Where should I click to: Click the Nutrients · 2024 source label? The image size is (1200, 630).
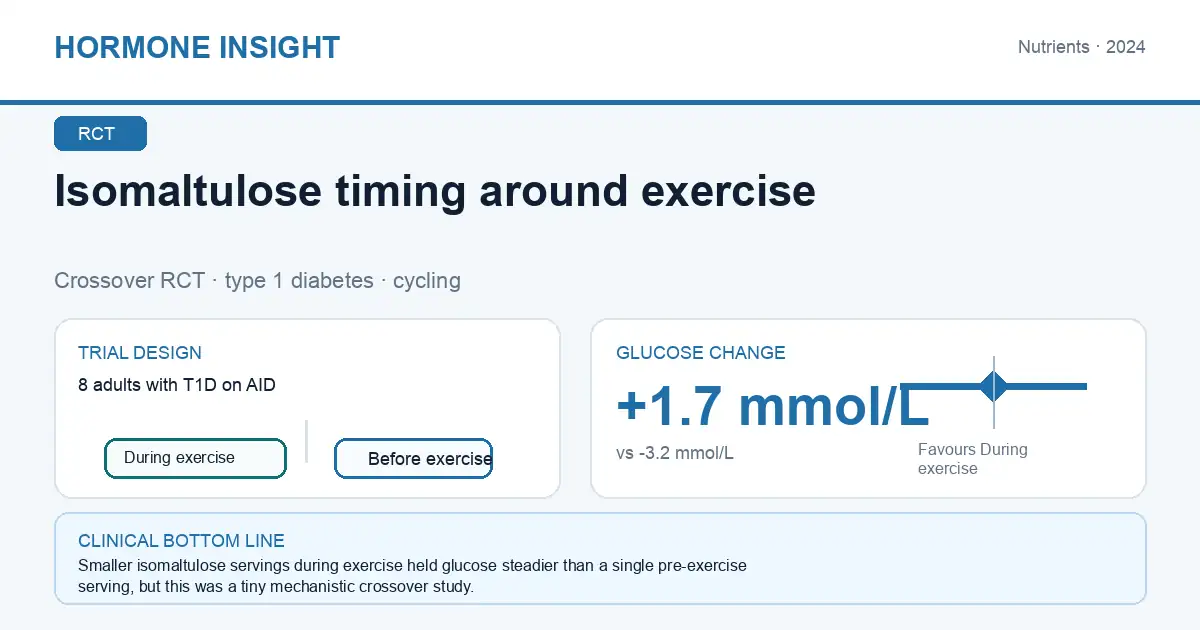pos(1081,47)
